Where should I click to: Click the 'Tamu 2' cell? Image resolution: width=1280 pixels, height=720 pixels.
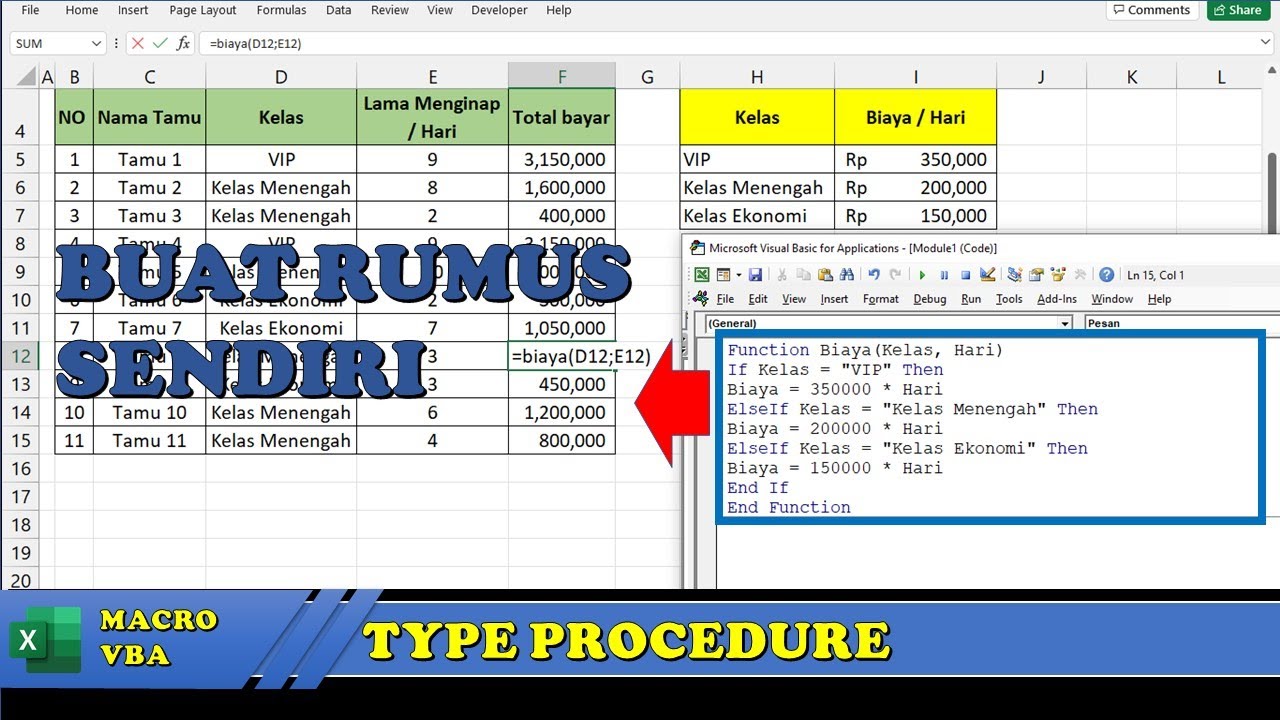click(x=150, y=187)
